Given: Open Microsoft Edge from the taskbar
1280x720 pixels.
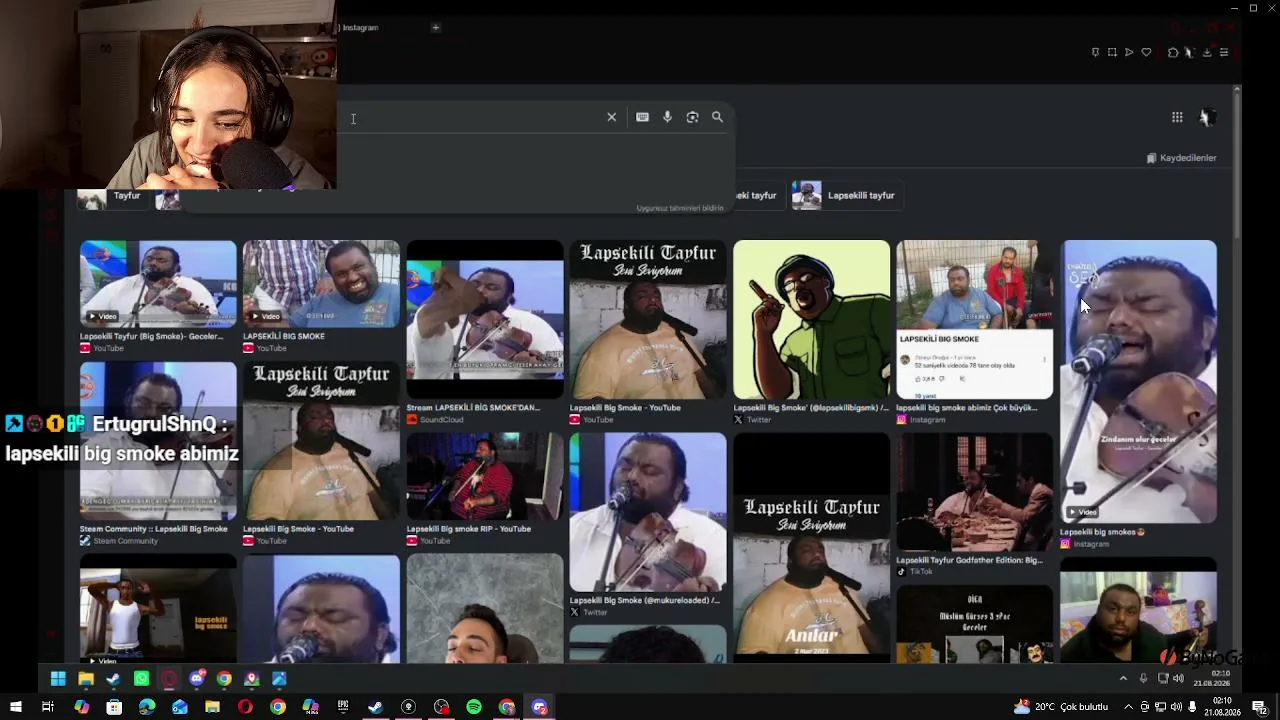Looking at the screenshot, I should (x=147, y=707).
